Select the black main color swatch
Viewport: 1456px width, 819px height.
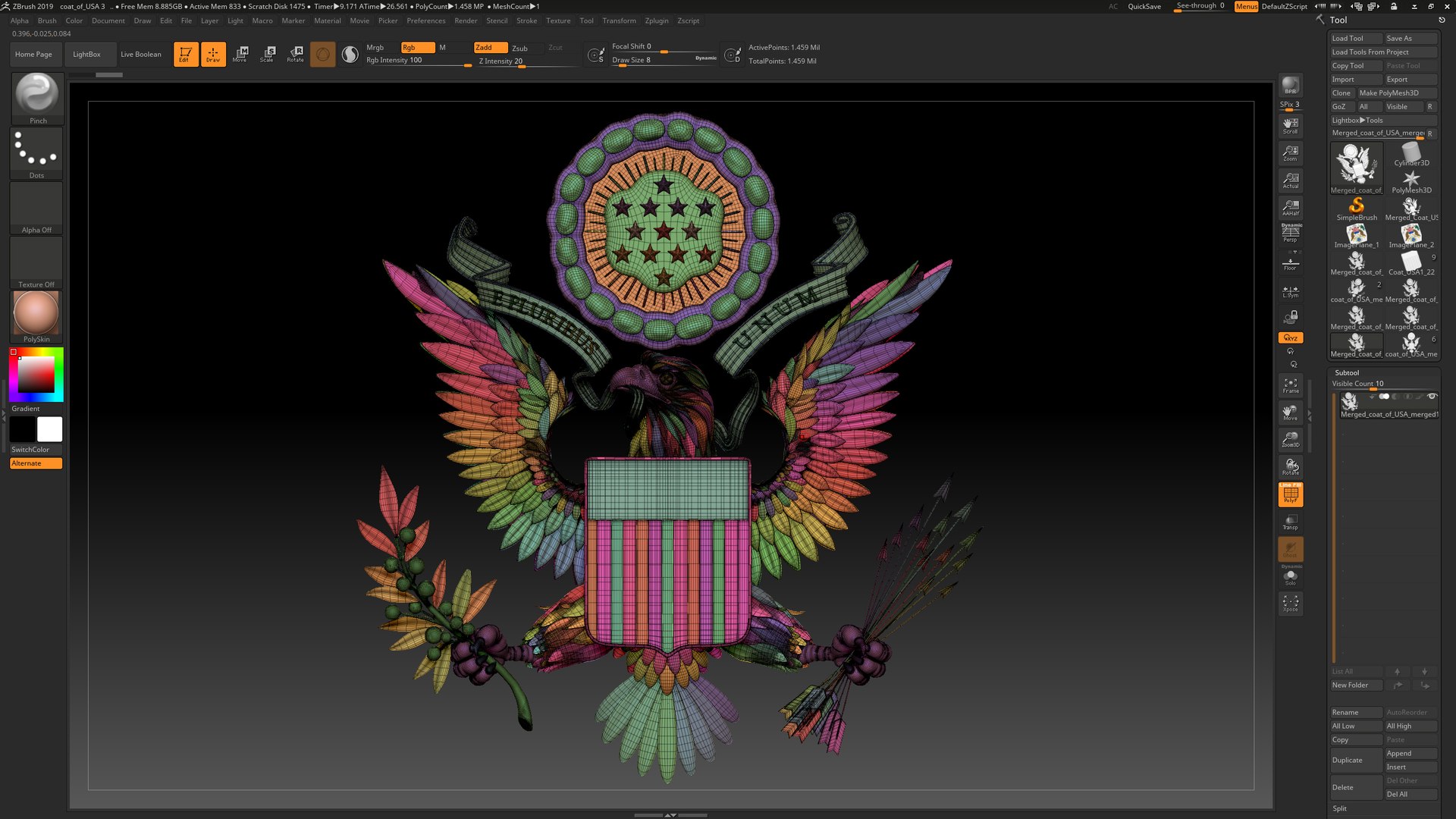(x=23, y=429)
